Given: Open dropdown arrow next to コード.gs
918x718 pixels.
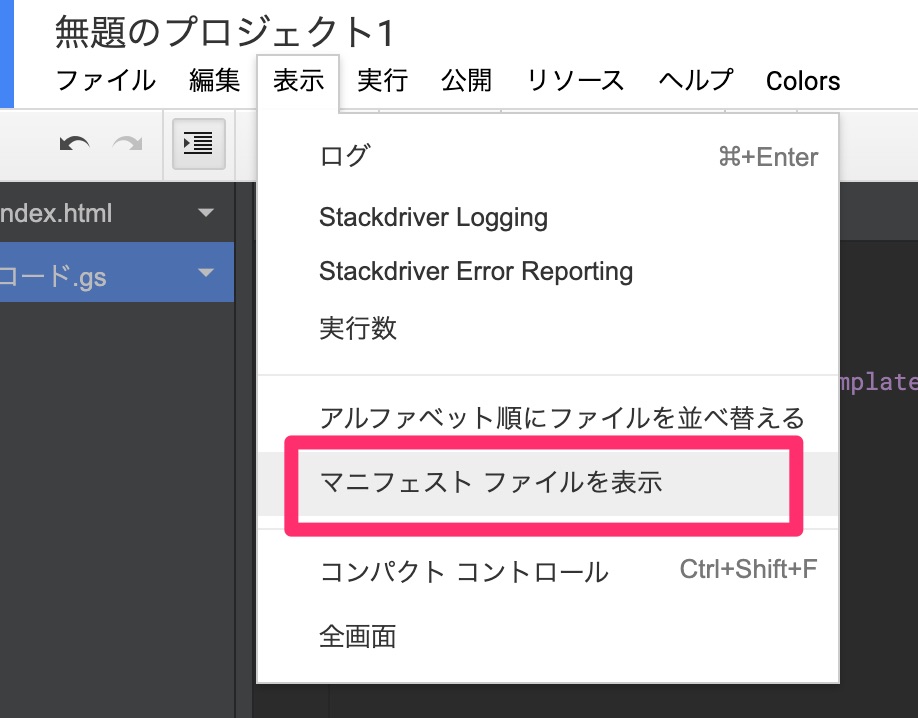Looking at the screenshot, I should point(207,273).
